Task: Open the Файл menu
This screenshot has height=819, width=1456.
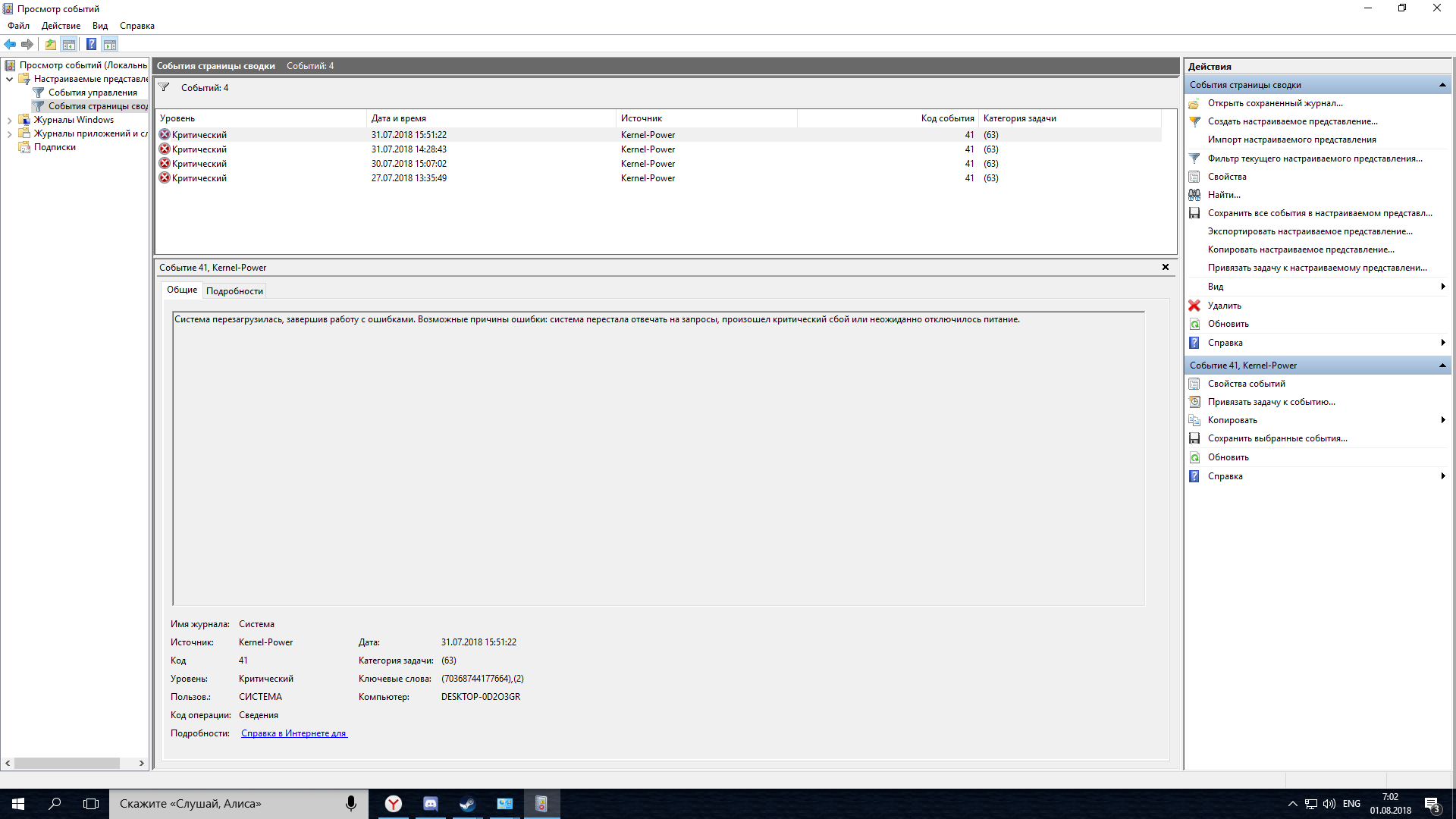Action: point(17,25)
